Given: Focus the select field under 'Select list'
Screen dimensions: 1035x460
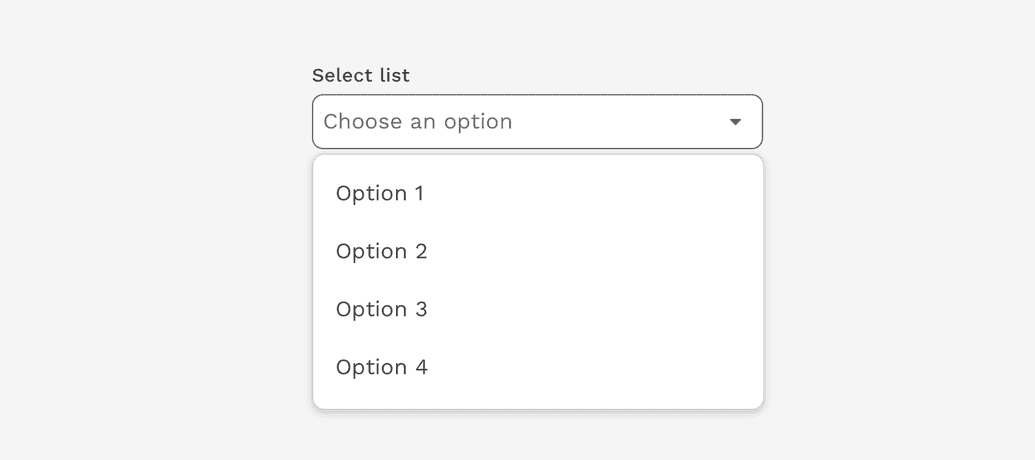Looking at the screenshot, I should pos(537,122).
